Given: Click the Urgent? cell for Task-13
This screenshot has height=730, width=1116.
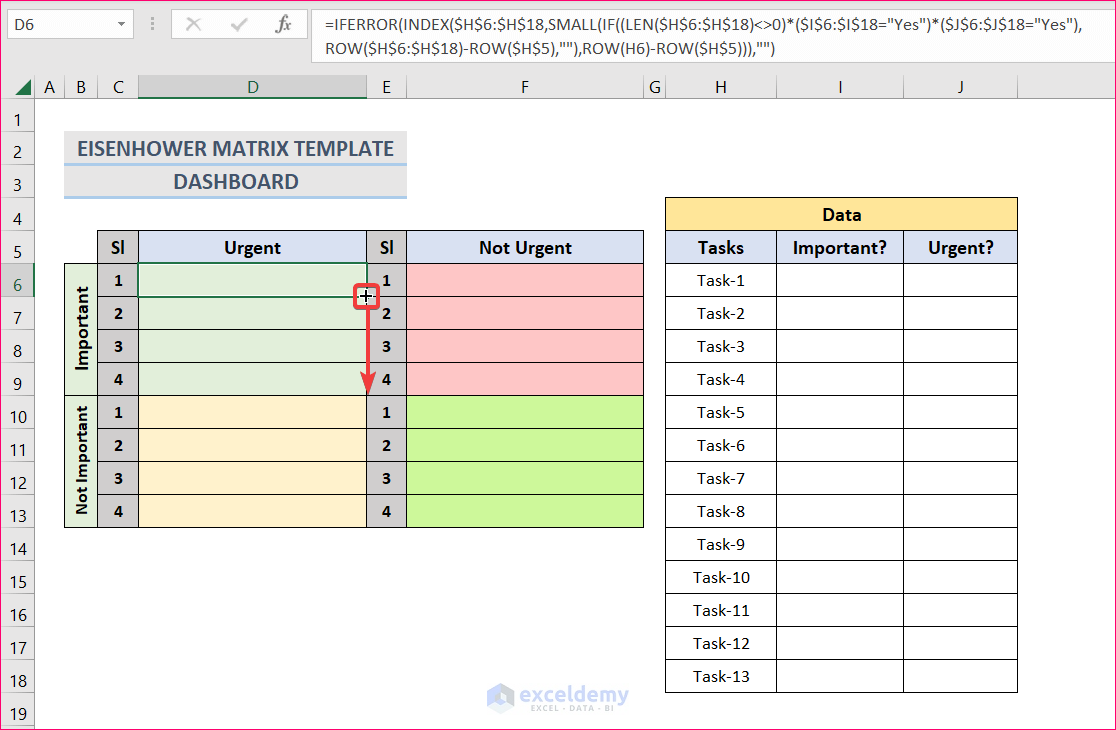Looking at the screenshot, I should pyautogui.click(x=961, y=676).
